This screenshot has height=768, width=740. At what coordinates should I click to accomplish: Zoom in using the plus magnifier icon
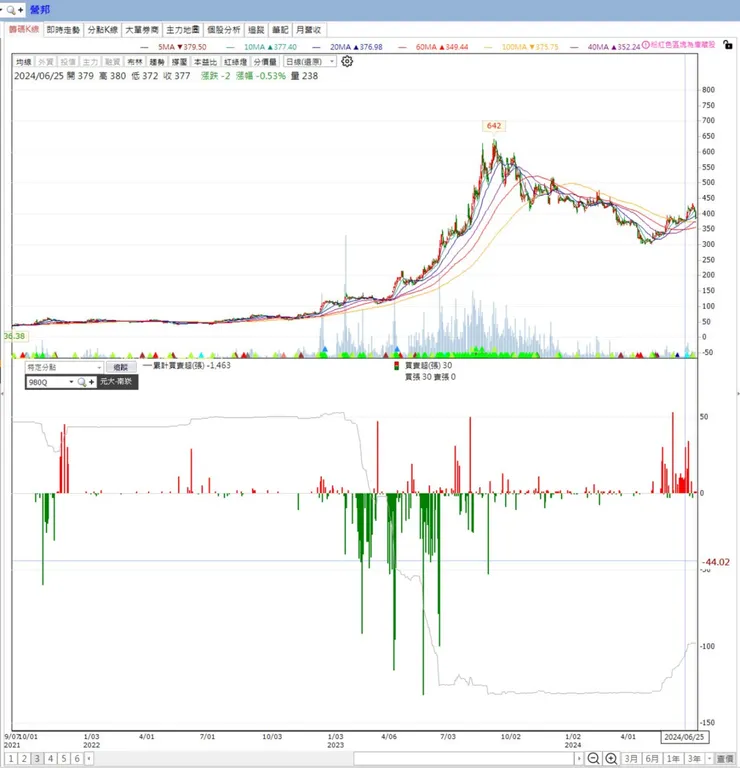pyautogui.click(x=611, y=759)
